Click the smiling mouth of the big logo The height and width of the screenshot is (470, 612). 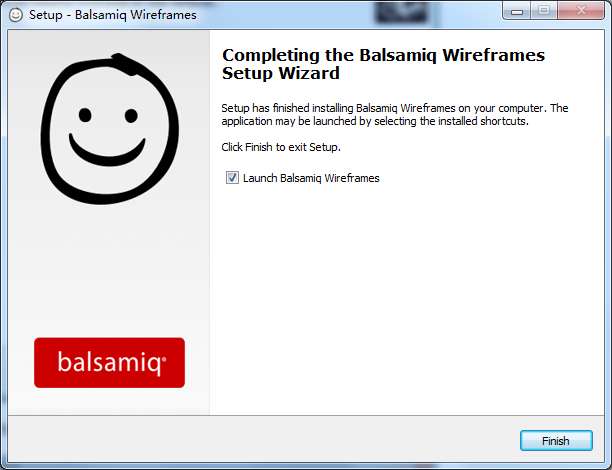coord(107,150)
